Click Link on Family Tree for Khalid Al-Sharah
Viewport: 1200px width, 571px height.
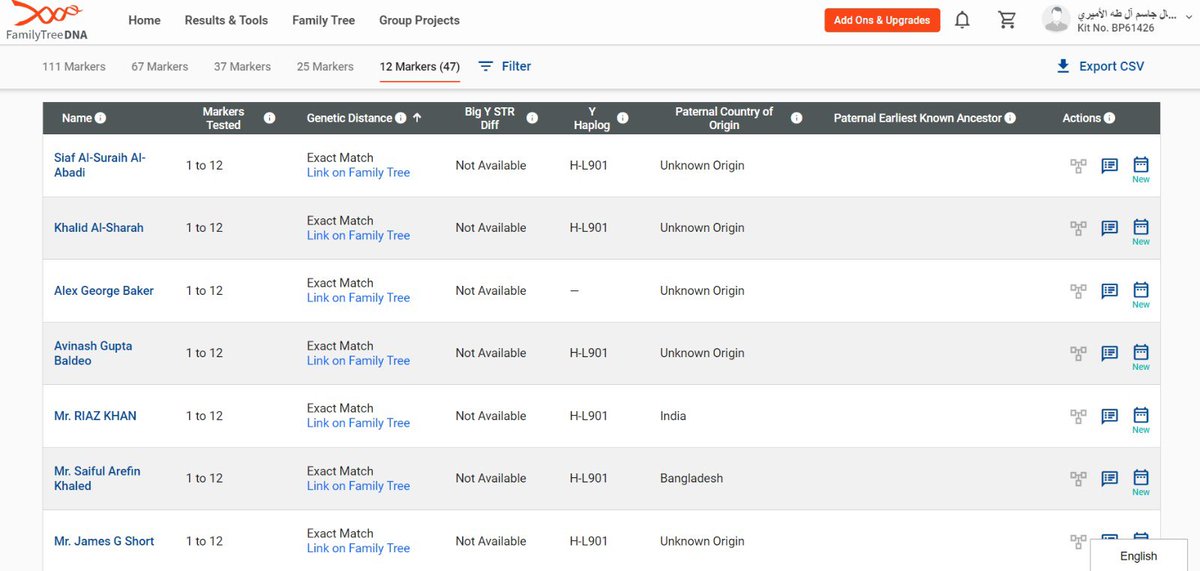pyautogui.click(x=358, y=236)
